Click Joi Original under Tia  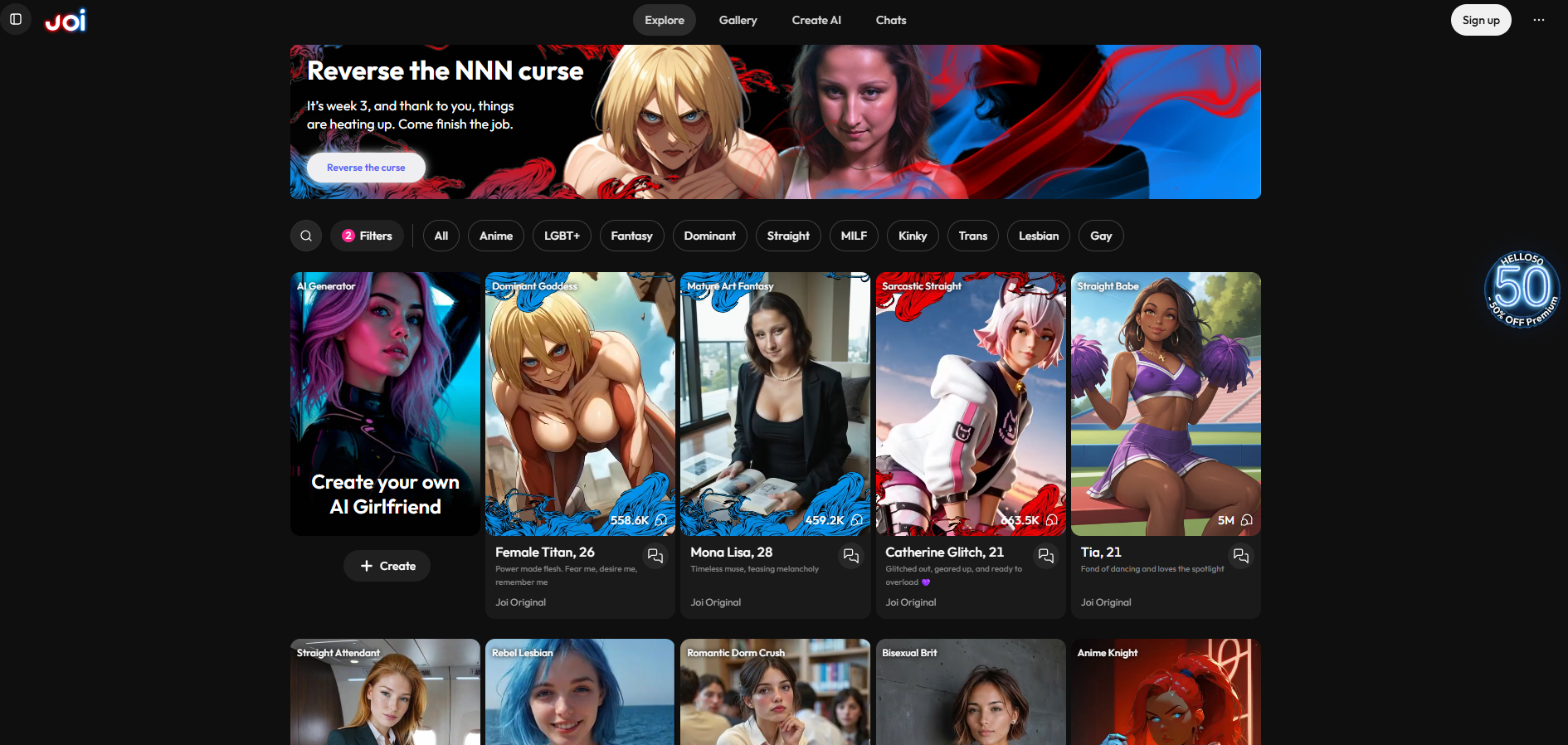coord(1106,602)
